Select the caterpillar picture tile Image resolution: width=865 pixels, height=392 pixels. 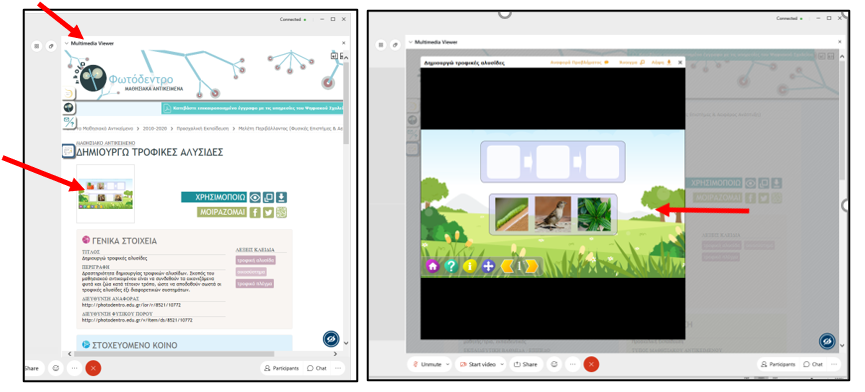pos(511,214)
